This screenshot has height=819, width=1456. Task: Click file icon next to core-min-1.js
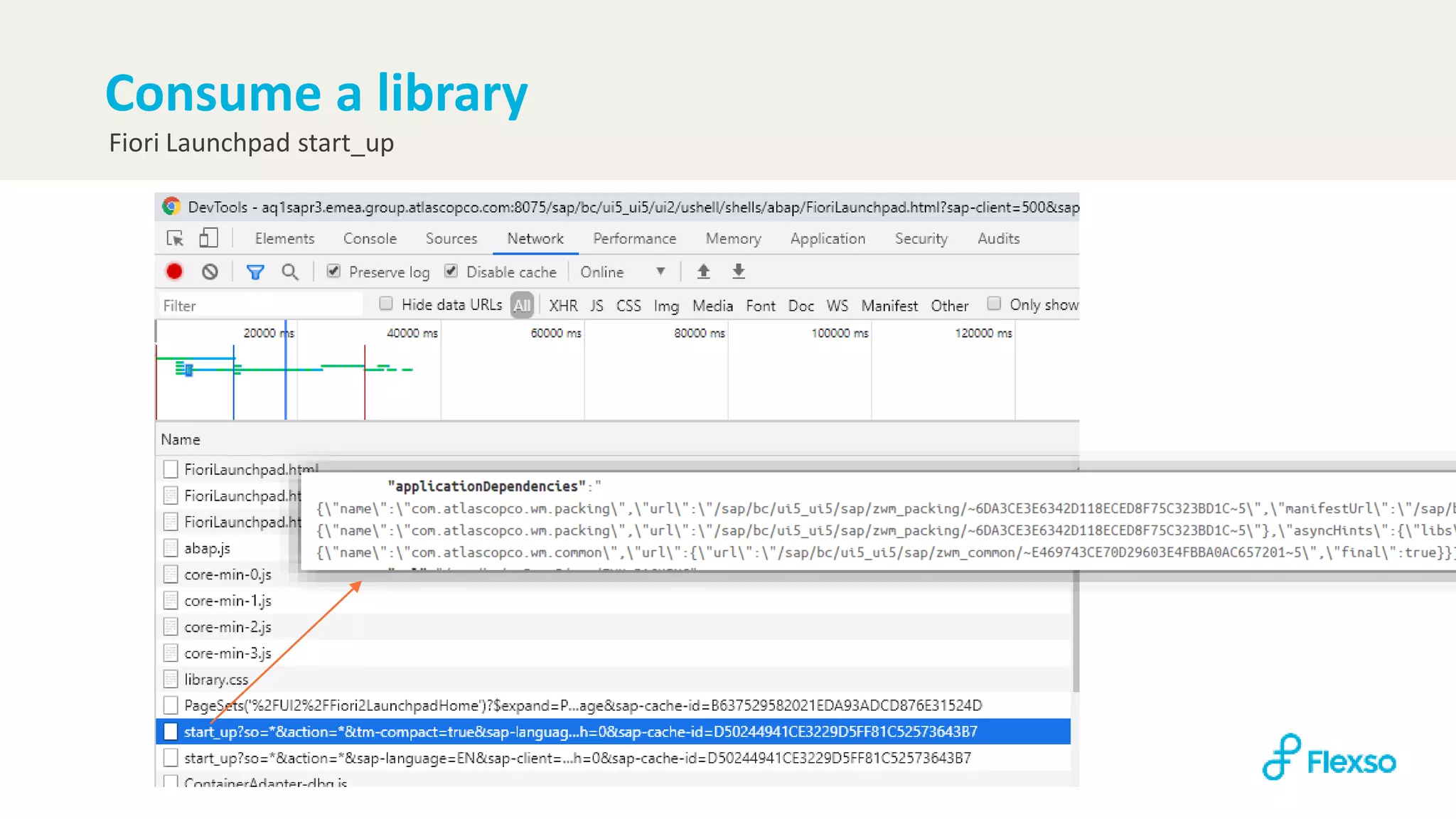(171, 601)
